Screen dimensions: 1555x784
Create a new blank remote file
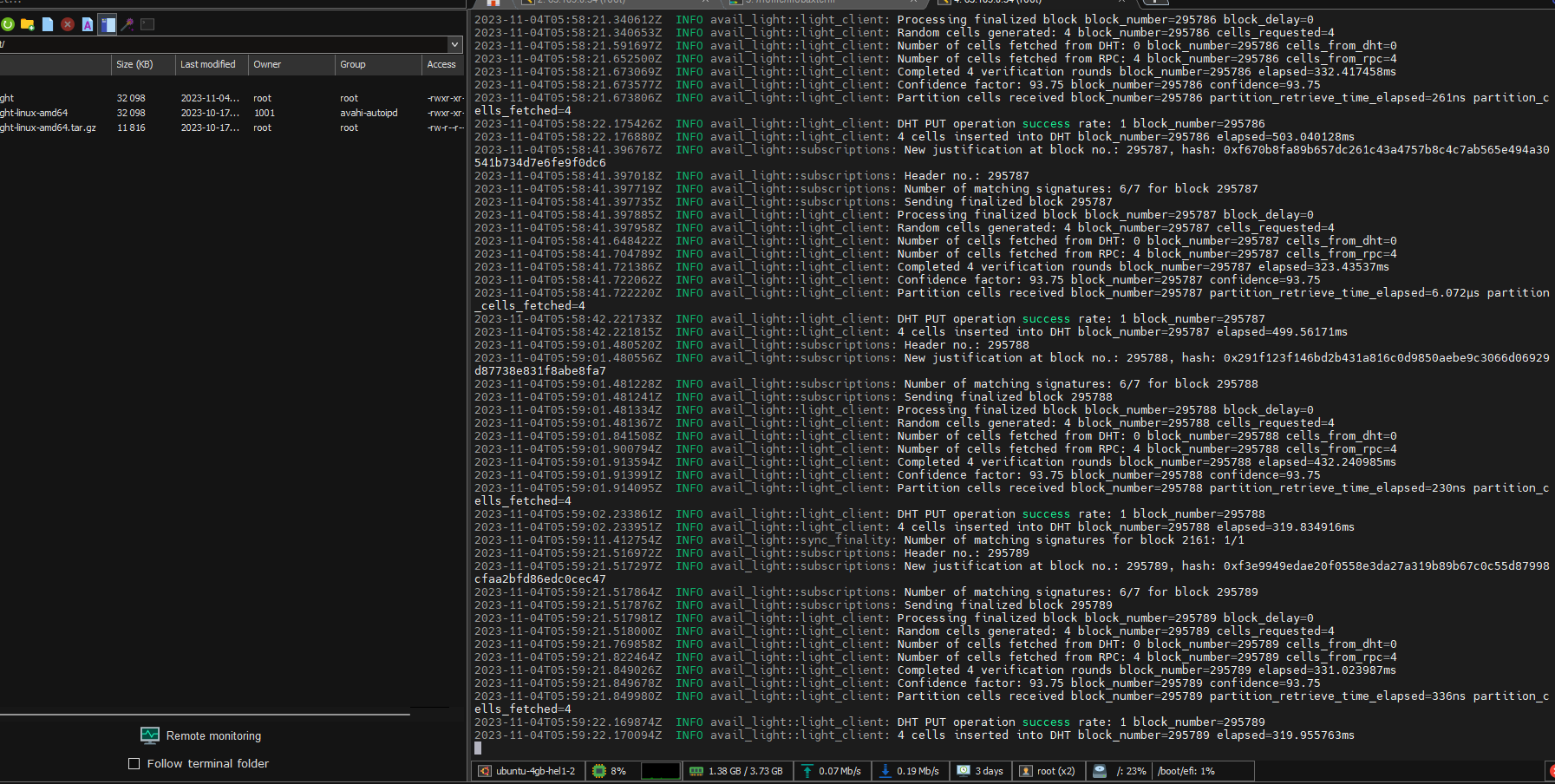pyautogui.click(x=48, y=24)
